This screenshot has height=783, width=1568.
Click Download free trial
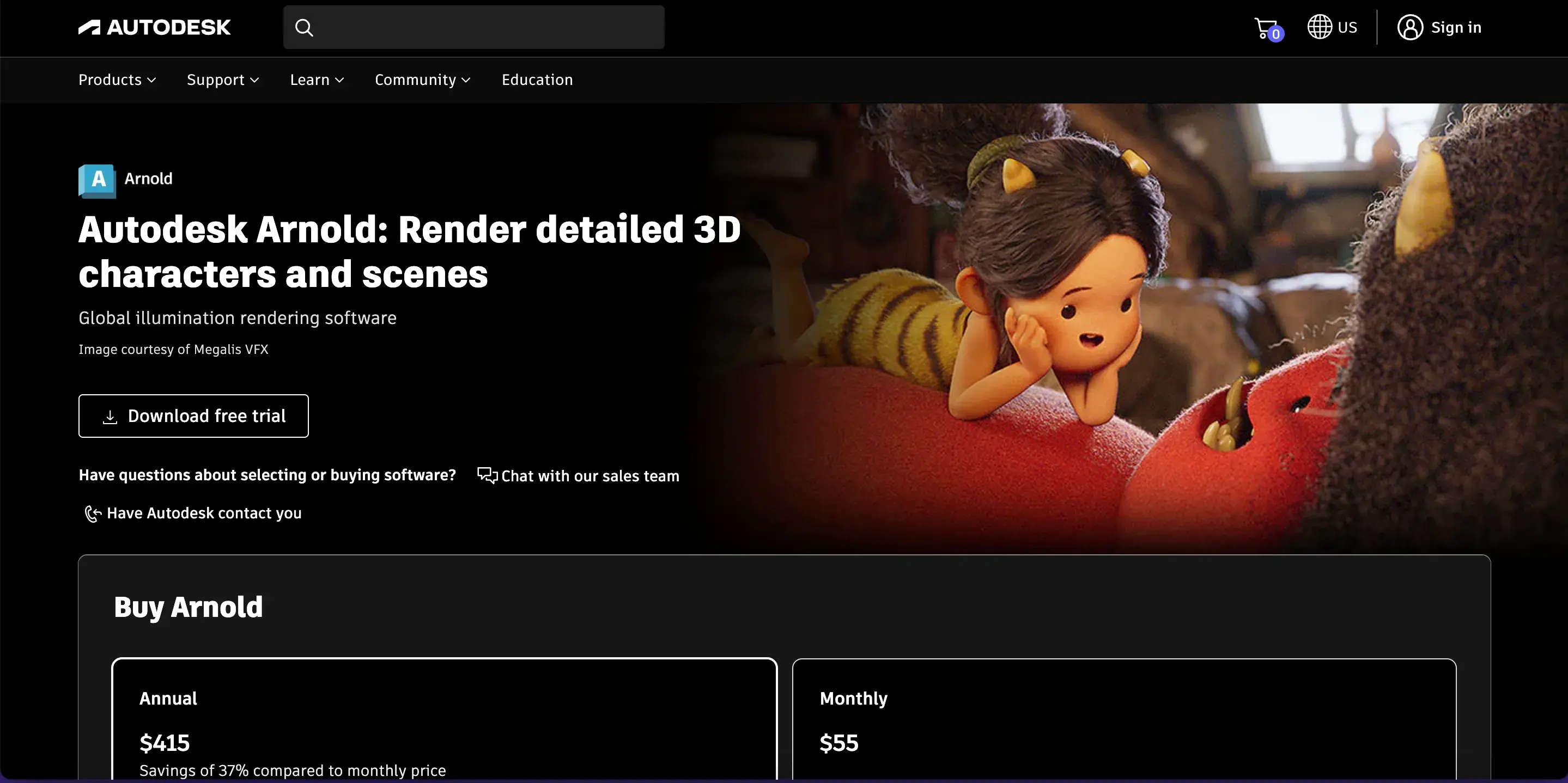tap(193, 416)
